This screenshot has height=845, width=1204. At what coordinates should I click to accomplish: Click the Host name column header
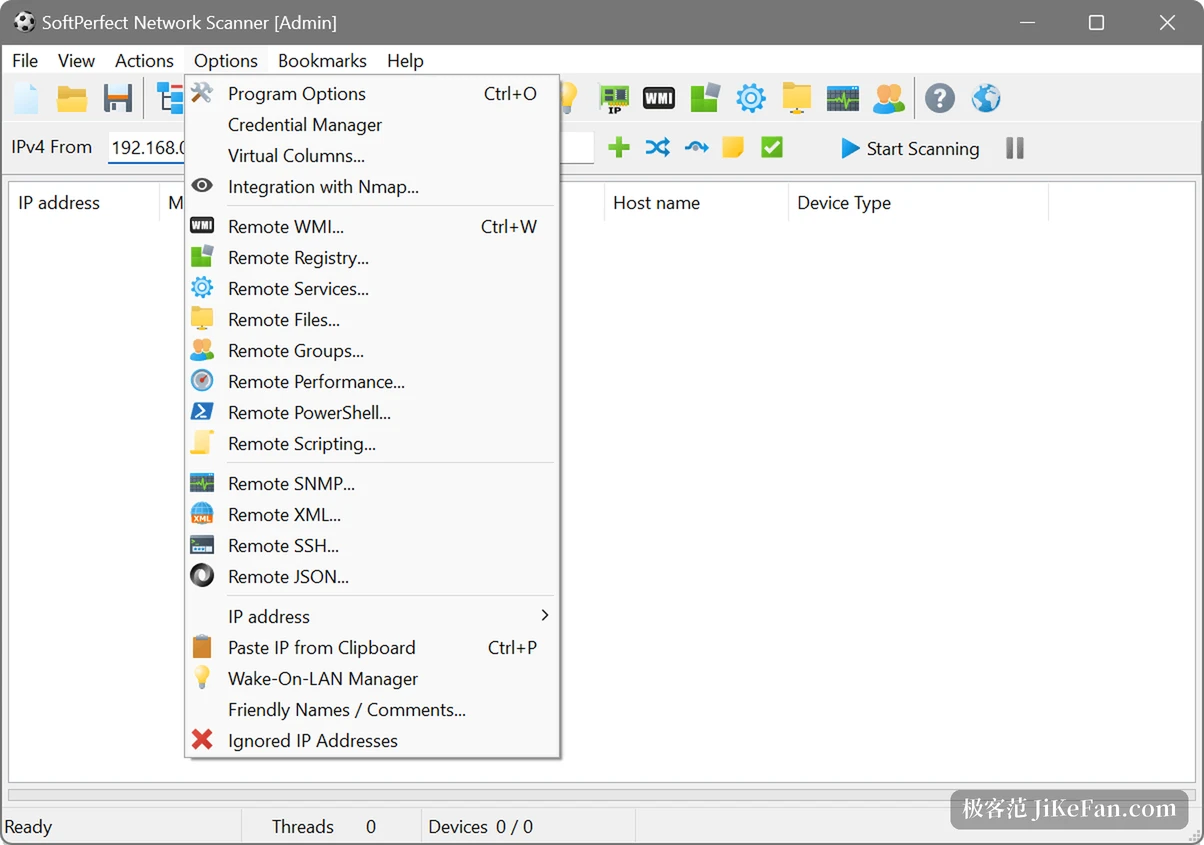pos(696,203)
